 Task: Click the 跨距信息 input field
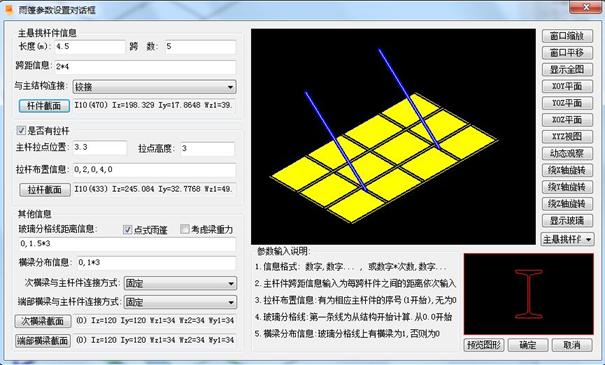click(x=145, y=67)
